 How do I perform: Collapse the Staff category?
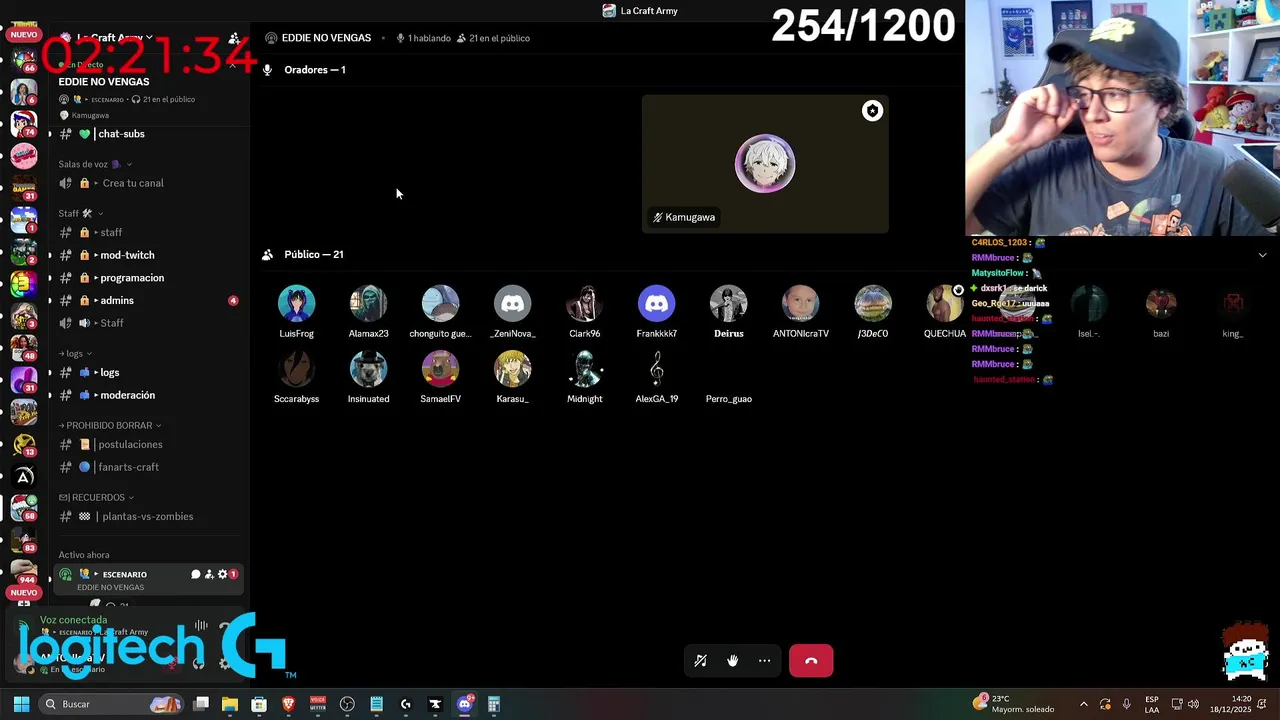pos(80,213)
